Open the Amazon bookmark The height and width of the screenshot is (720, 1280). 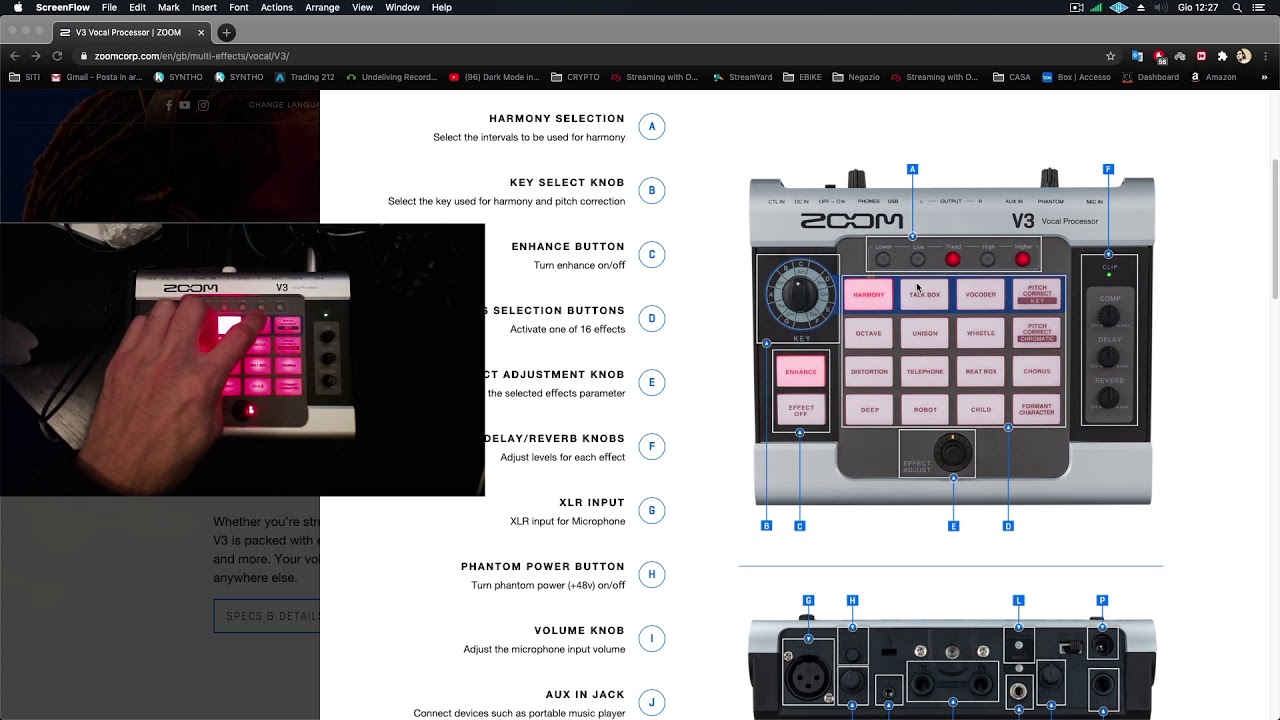click(1213, 77)
